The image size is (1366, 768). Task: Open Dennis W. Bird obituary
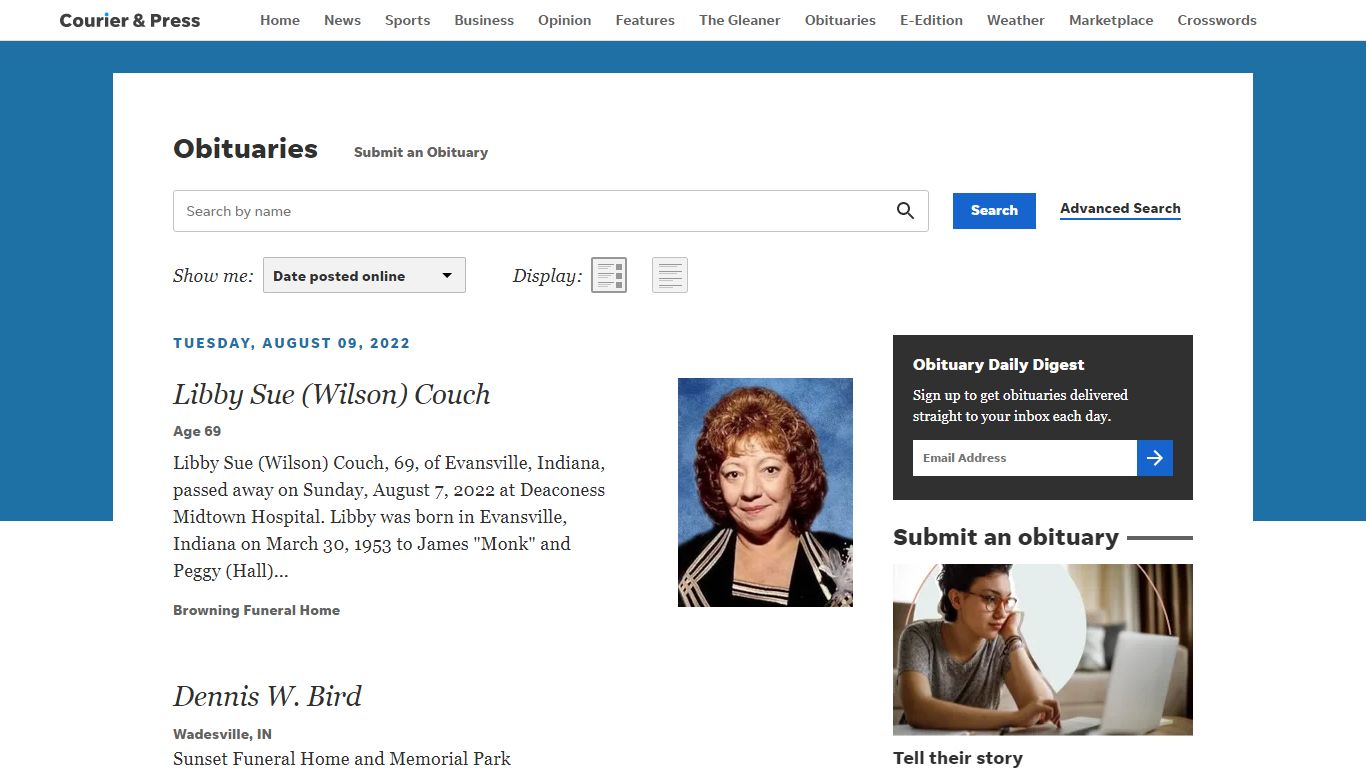[267, 696]
